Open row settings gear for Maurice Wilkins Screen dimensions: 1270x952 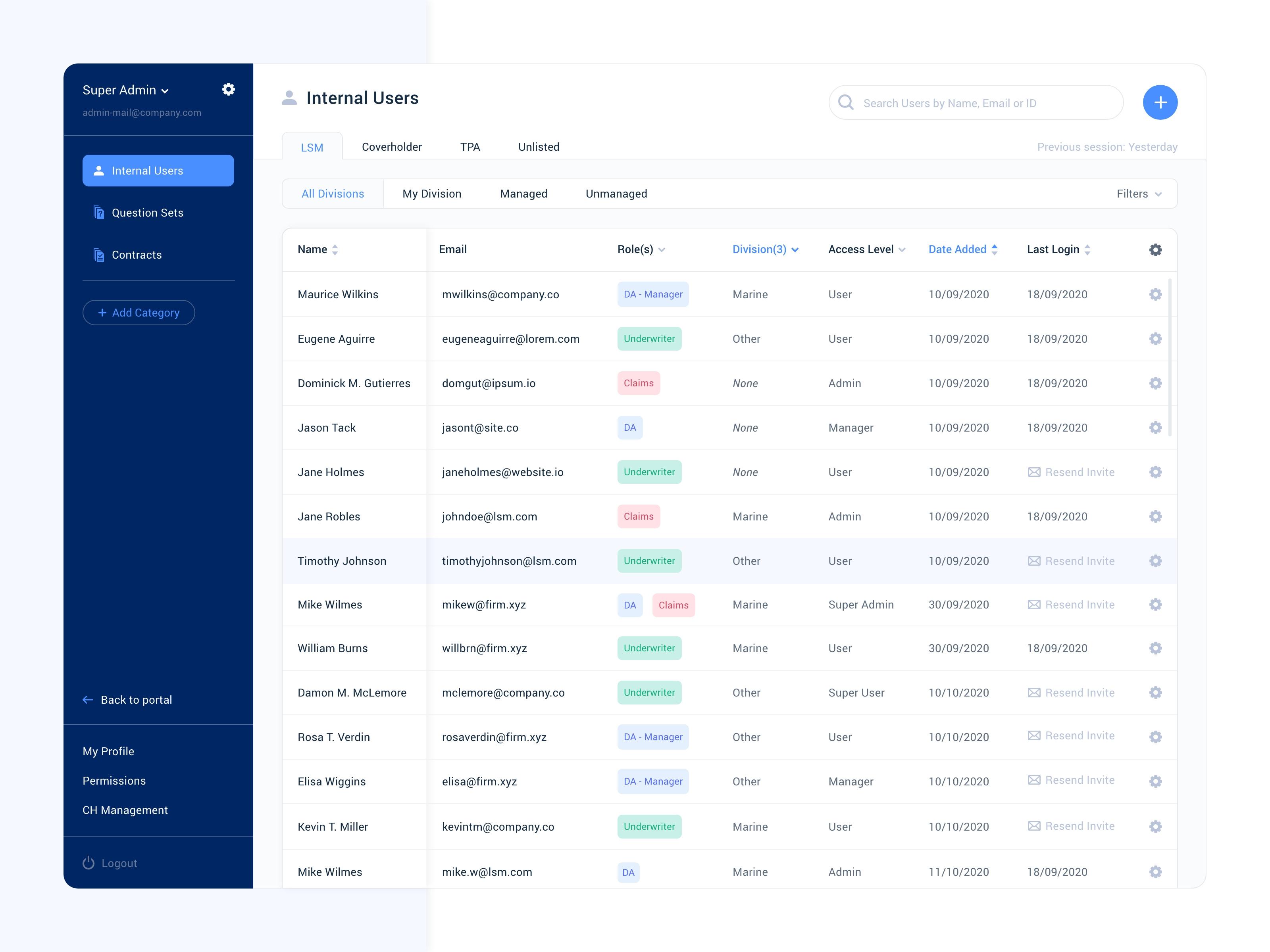[1155, 294]
